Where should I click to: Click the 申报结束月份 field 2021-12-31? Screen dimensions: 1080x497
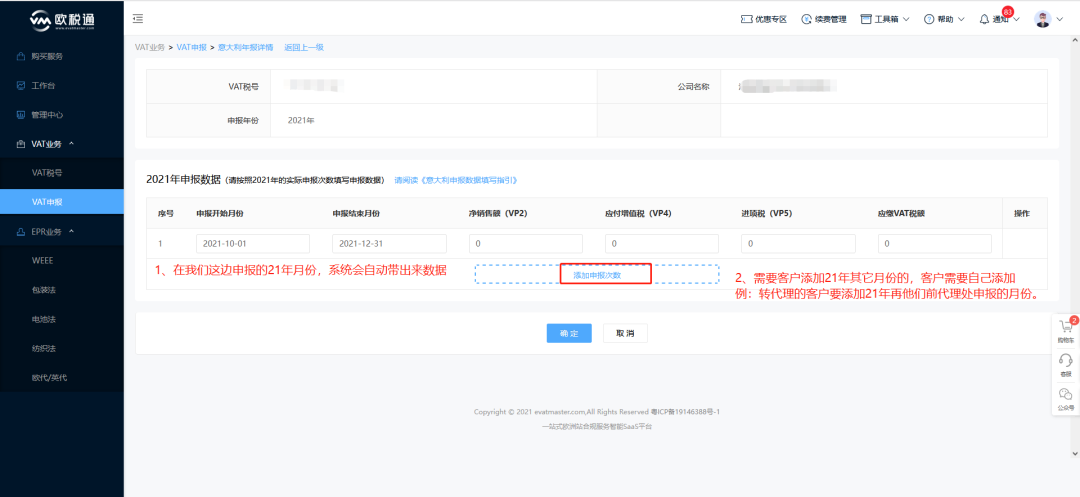point(389,244)
